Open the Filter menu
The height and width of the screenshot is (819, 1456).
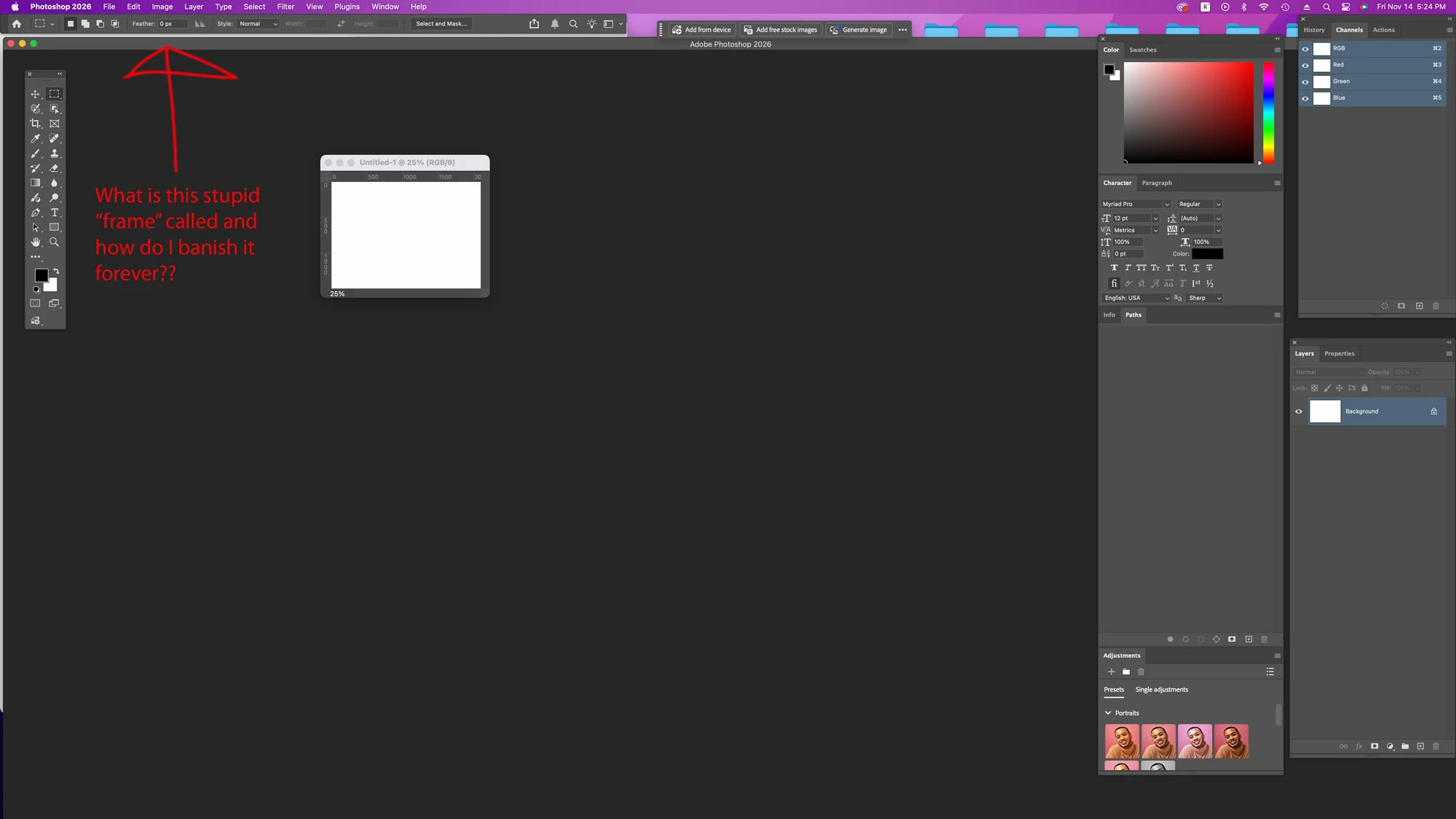[285, 7]
